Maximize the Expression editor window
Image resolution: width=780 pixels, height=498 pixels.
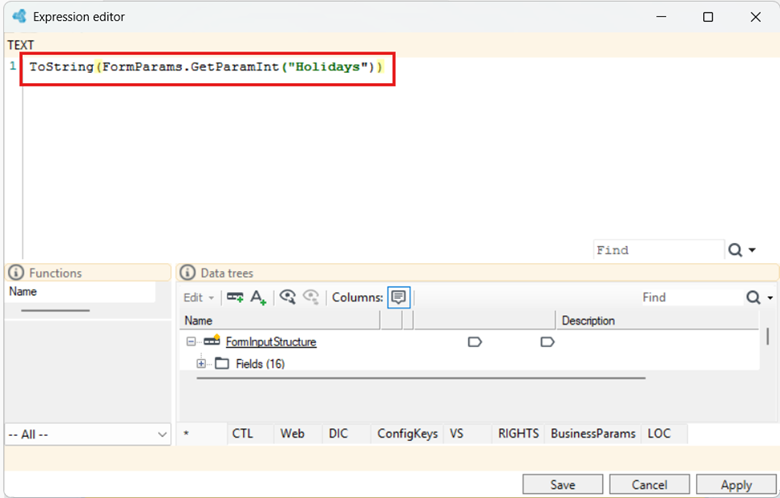click(x=708, y=16)
